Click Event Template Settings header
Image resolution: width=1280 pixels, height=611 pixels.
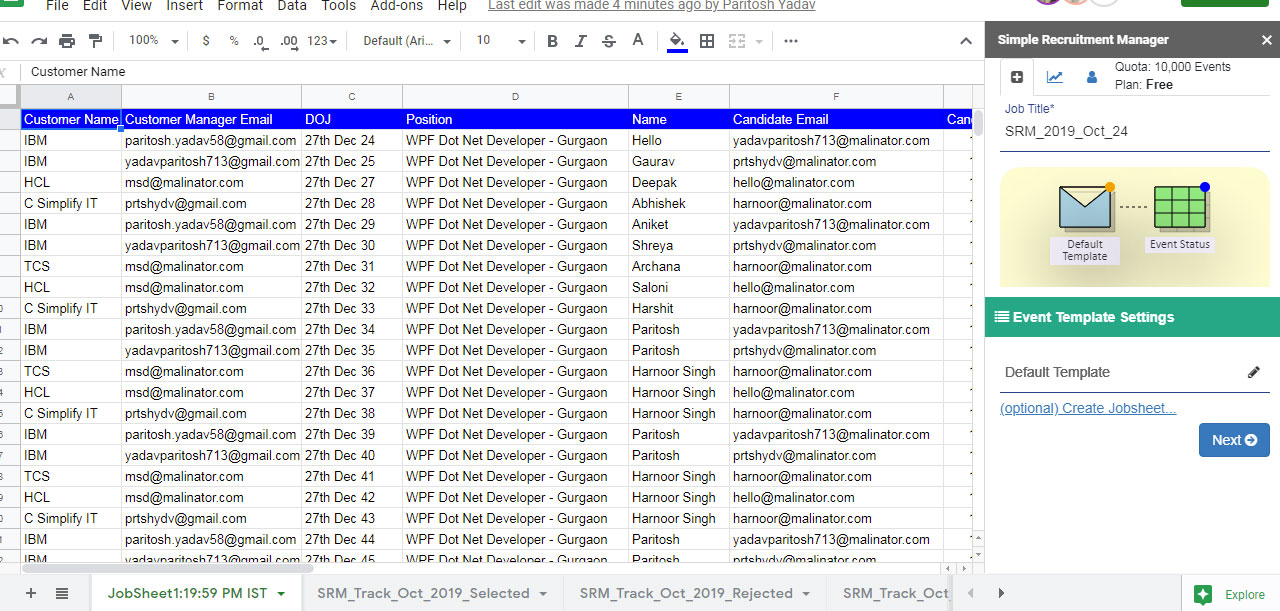tap(1132, 317)
